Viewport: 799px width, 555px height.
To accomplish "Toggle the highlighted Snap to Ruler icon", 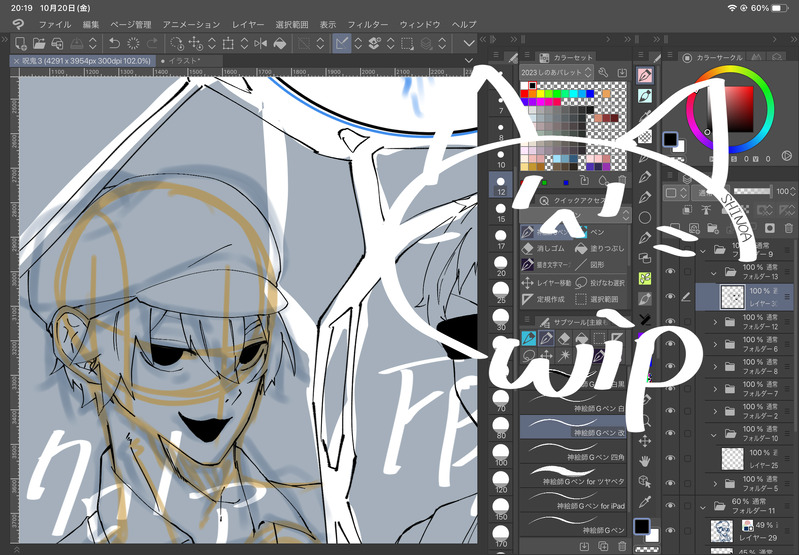I will pos(342,43).
